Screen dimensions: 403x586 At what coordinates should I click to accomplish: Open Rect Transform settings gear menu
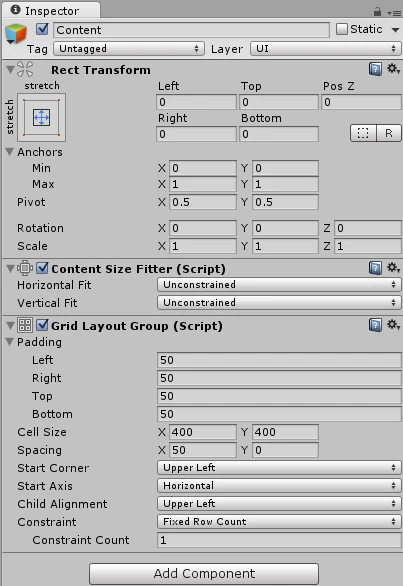393,69
